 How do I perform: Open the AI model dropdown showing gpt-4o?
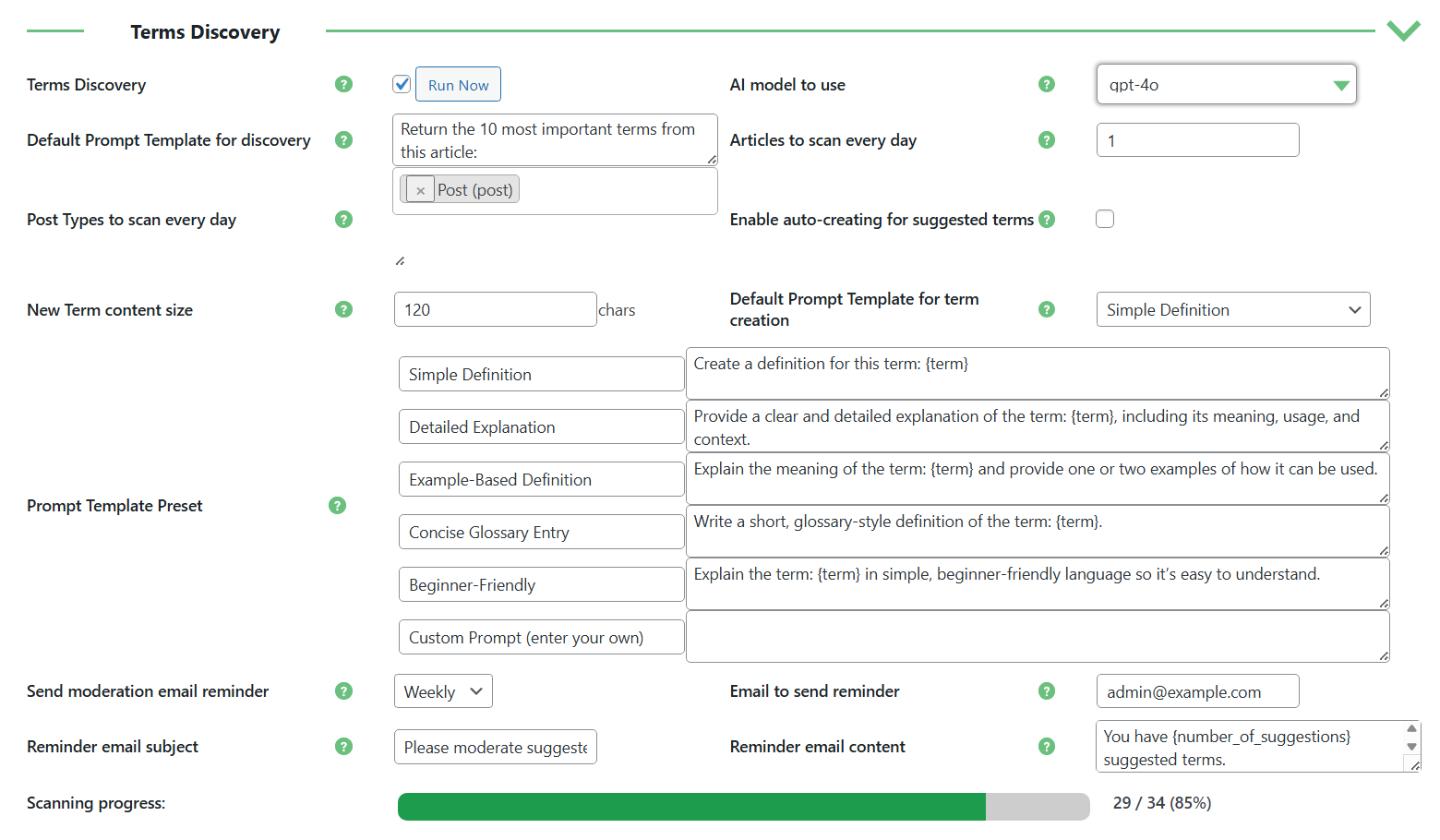(1226, 84)
